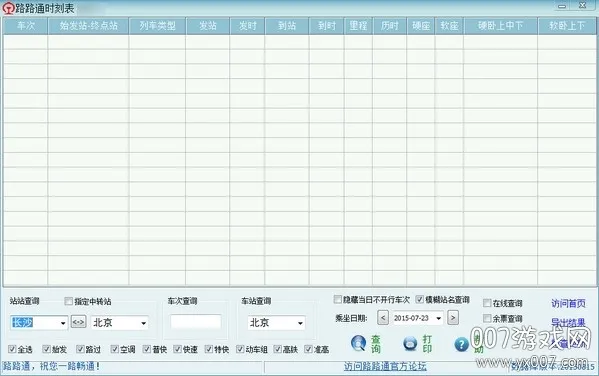Click the 乘坐日期 label
The height and width of the screenshot is (376, 599).
point(351,318)
